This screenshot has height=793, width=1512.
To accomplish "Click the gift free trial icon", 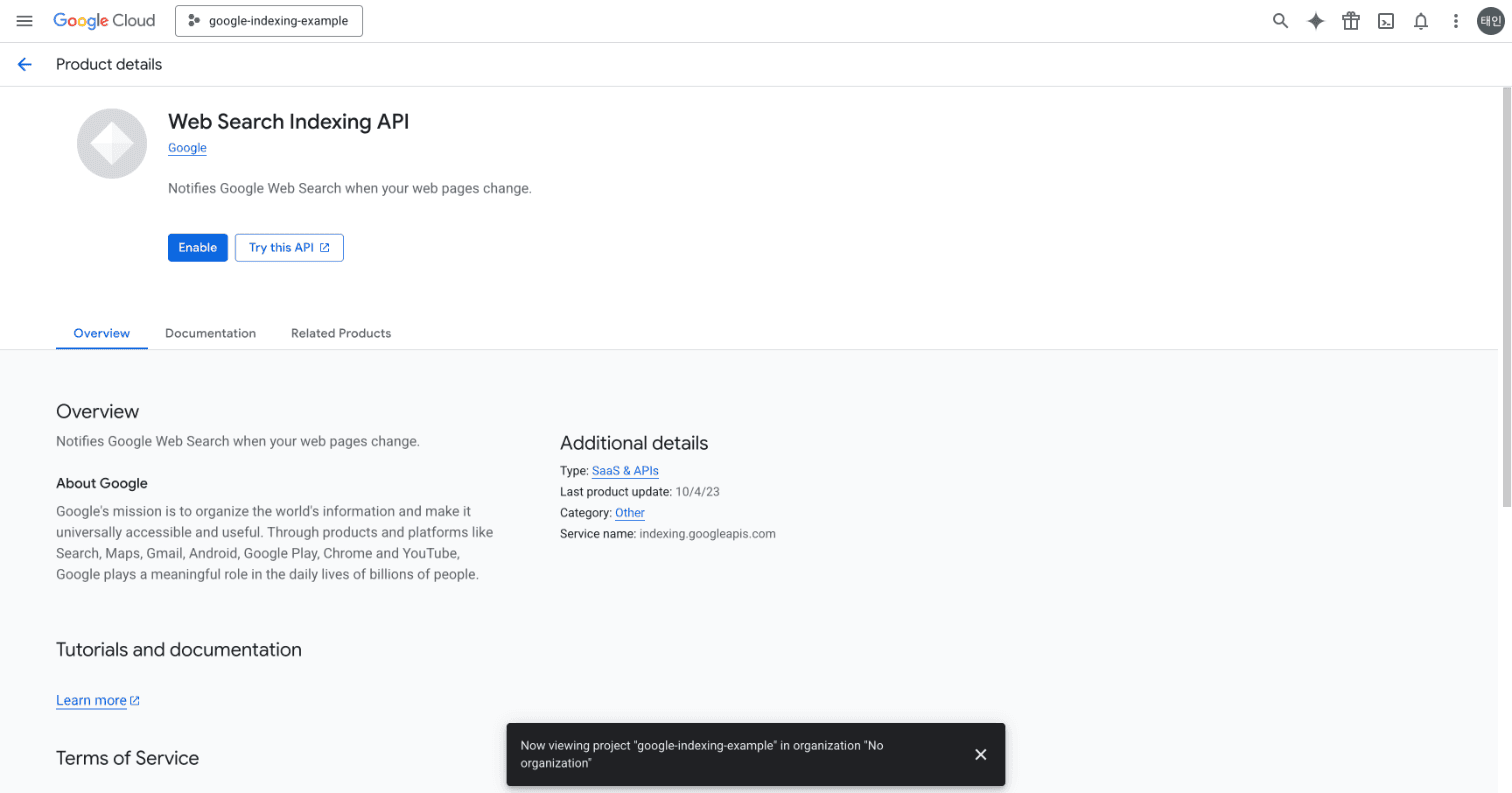I will pyautogui.click(x=1351, y=21).
